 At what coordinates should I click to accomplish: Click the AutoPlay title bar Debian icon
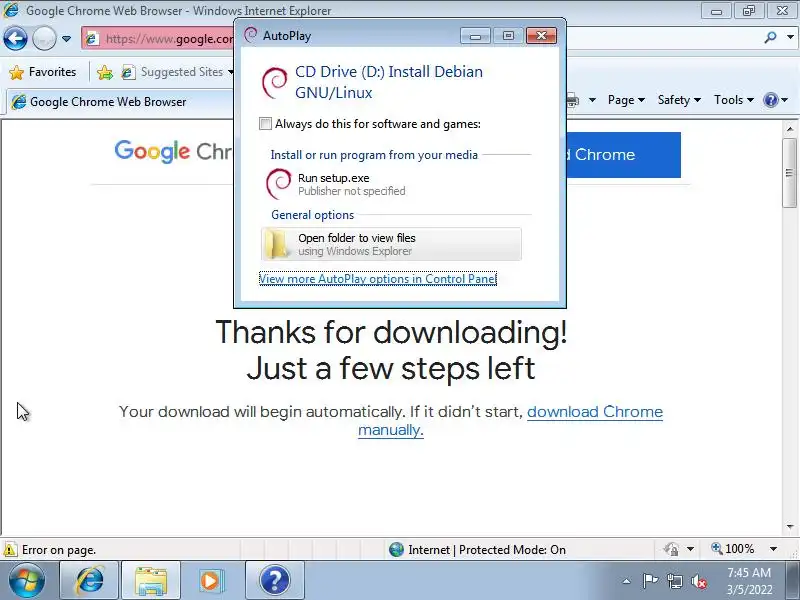click(251, 35)
